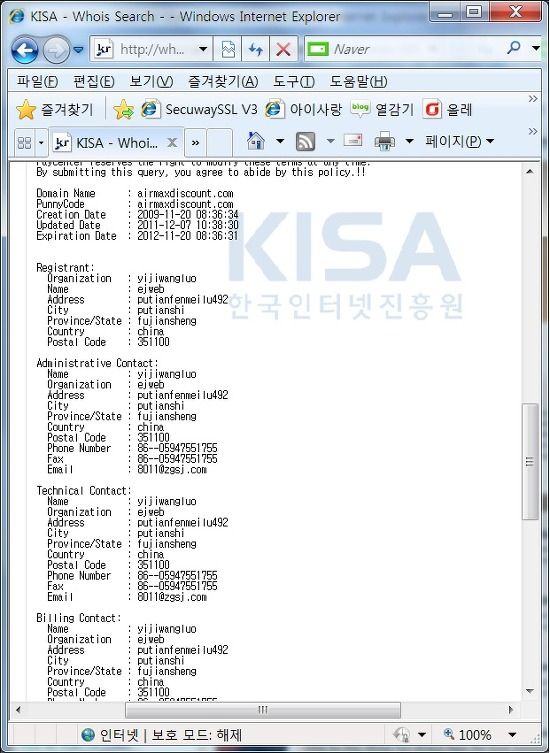
Task: Open the search provider dropdown arrow
Action: [536, 48]
